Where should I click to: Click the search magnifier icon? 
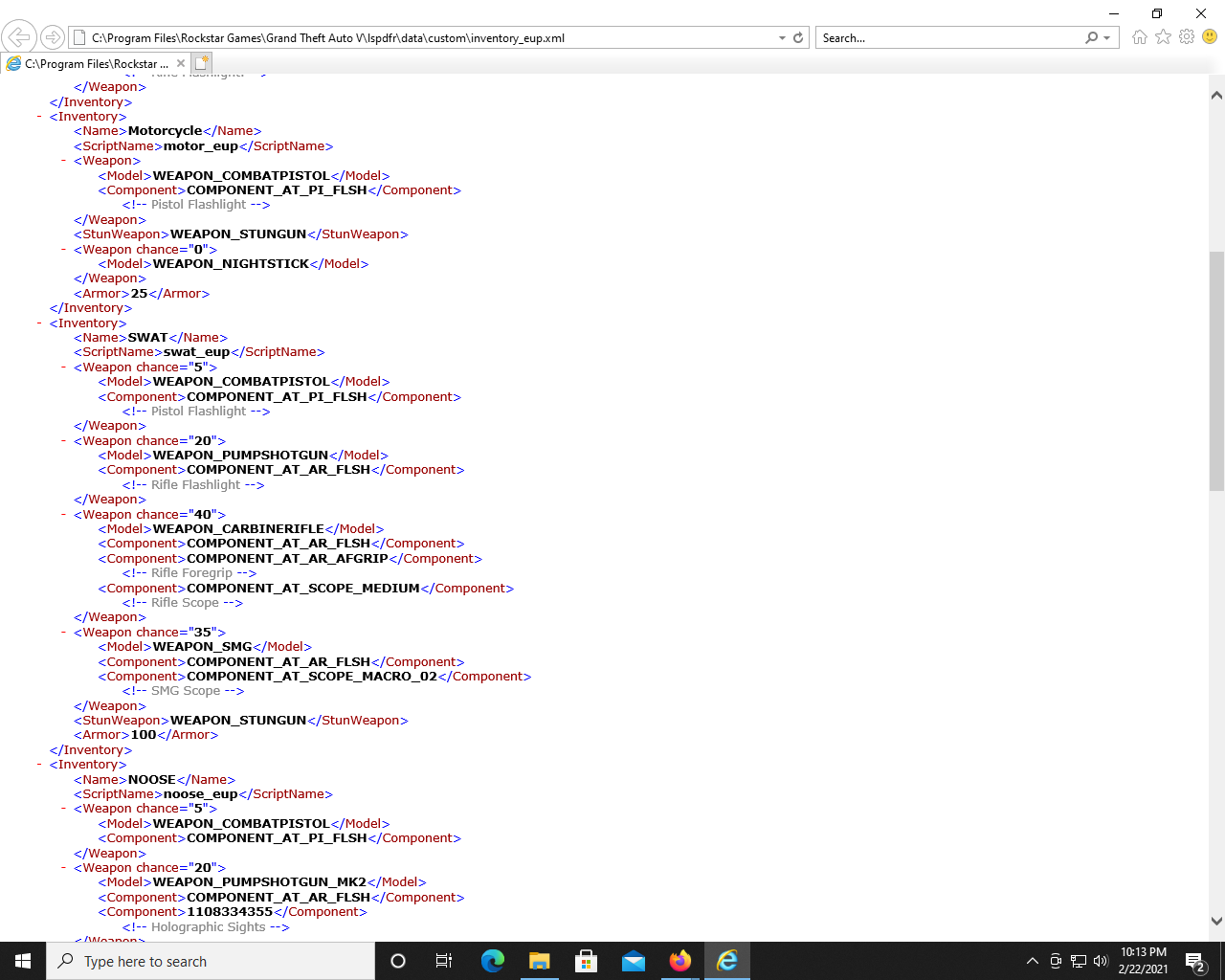(x=1092, y=37)
